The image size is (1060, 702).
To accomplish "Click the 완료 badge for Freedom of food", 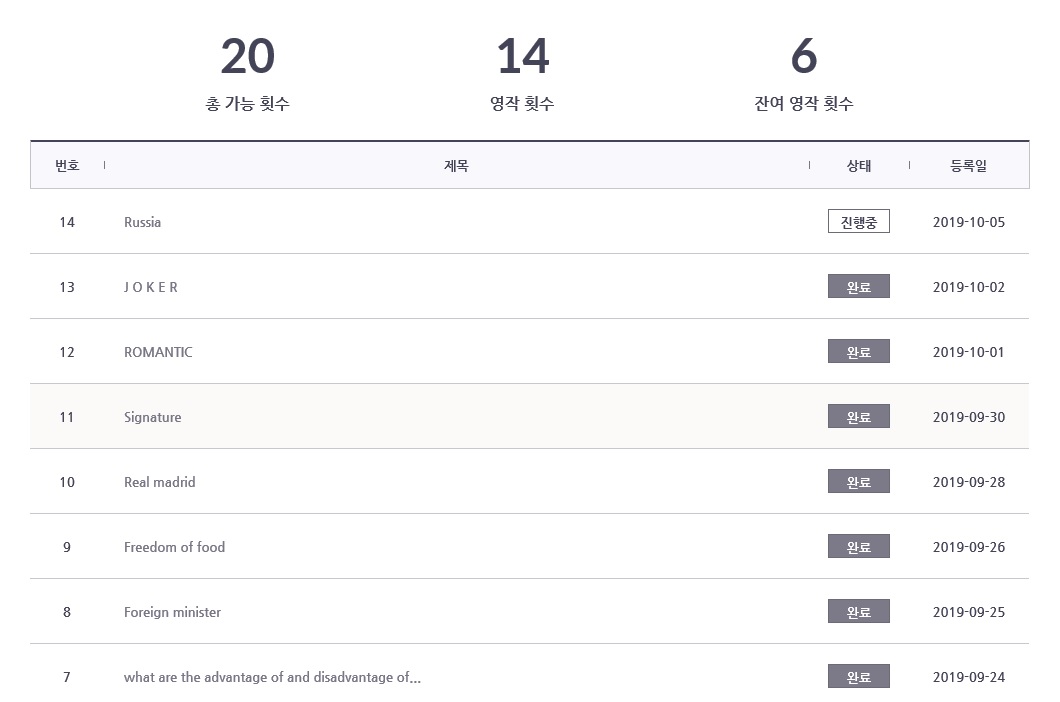I will [x=858, y=547].
